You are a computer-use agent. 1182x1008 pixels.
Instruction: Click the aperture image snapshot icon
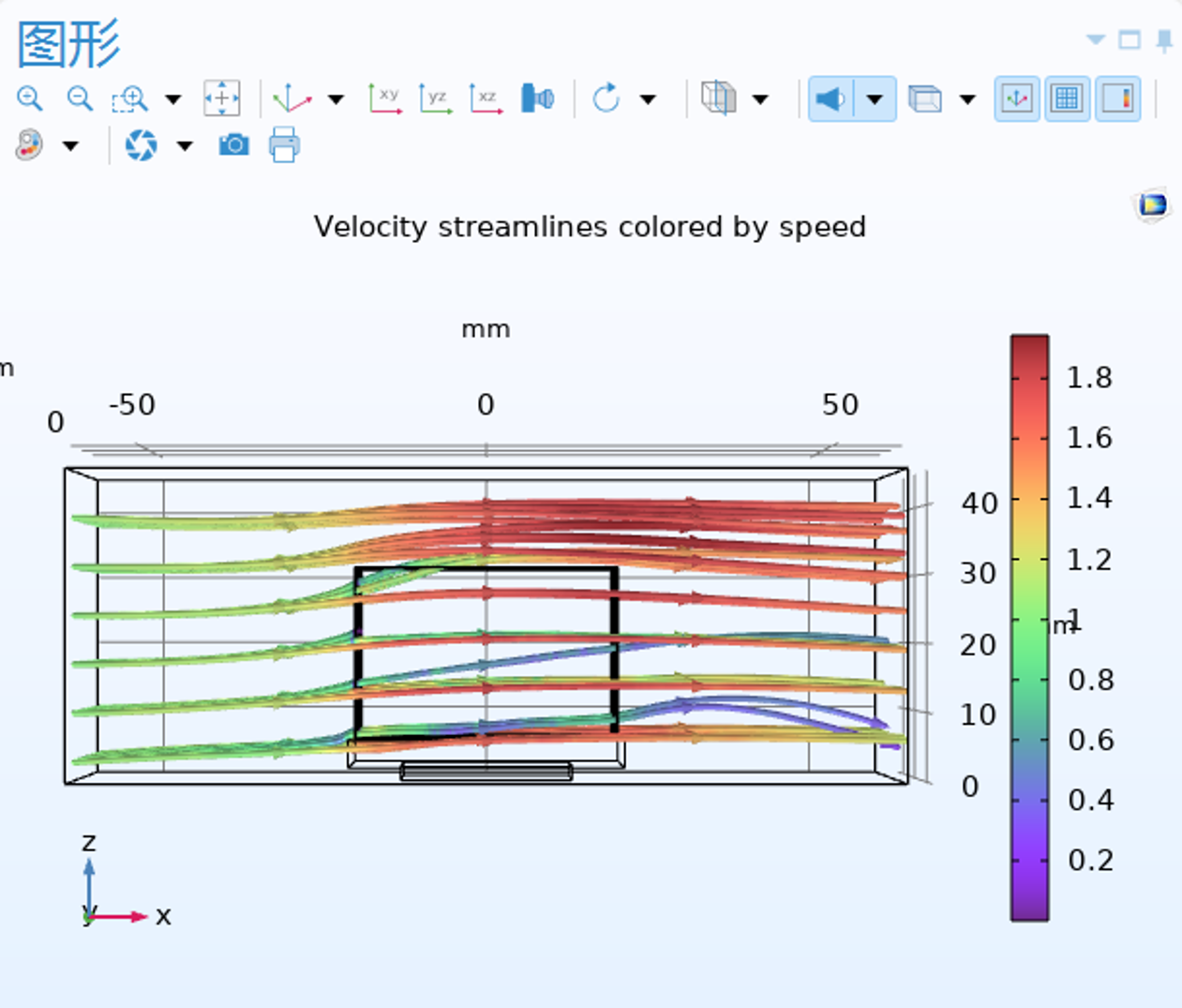142,145
